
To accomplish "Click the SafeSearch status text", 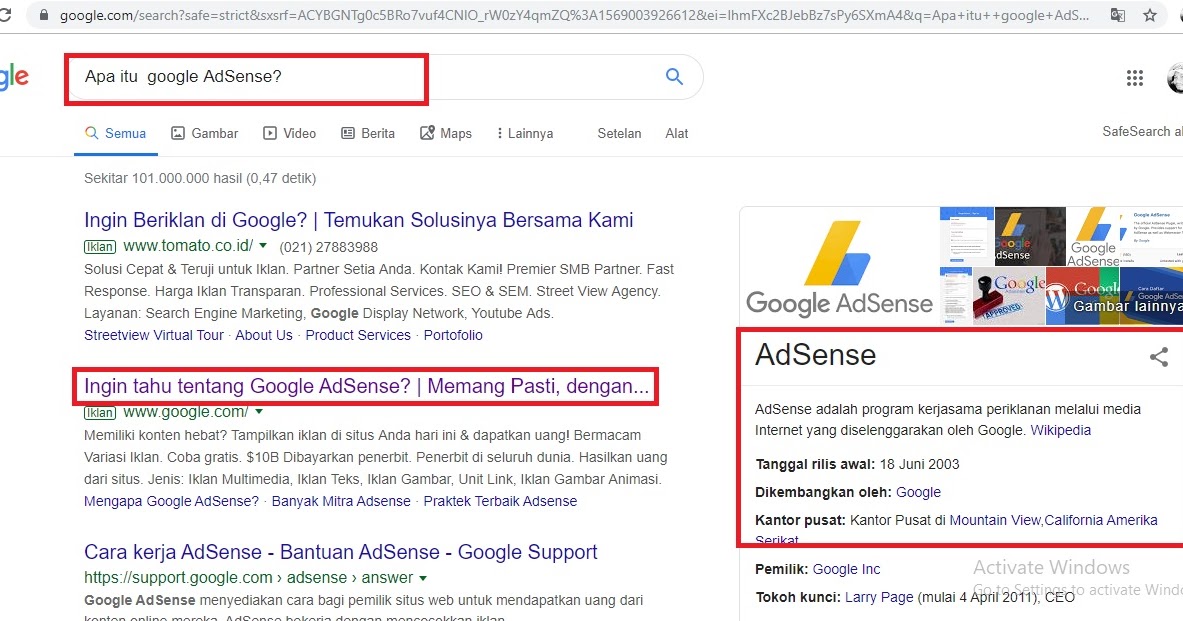I will point(1142,131).
